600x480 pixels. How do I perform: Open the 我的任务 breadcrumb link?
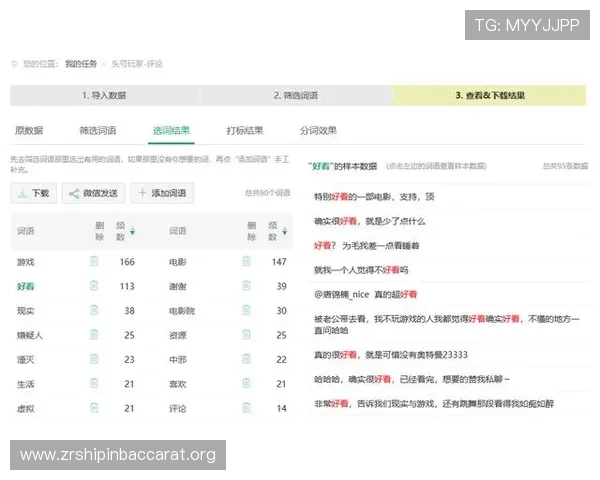click(x=81, y=64)
